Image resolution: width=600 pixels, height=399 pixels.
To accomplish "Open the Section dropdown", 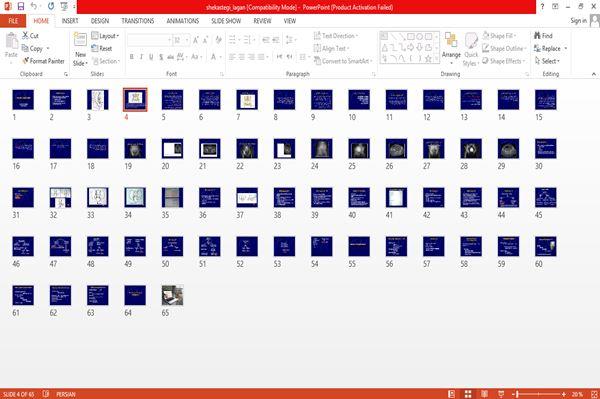I will pos(106,61).
